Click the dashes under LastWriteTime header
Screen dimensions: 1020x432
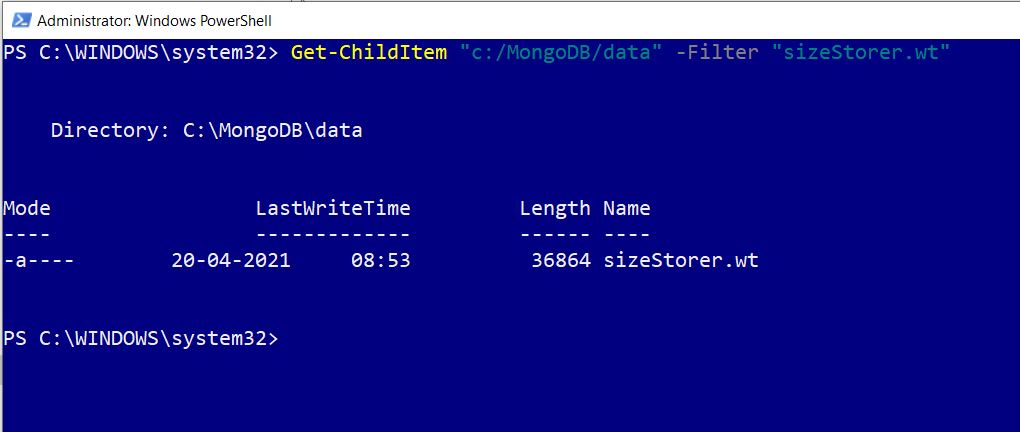pos(333,234)
